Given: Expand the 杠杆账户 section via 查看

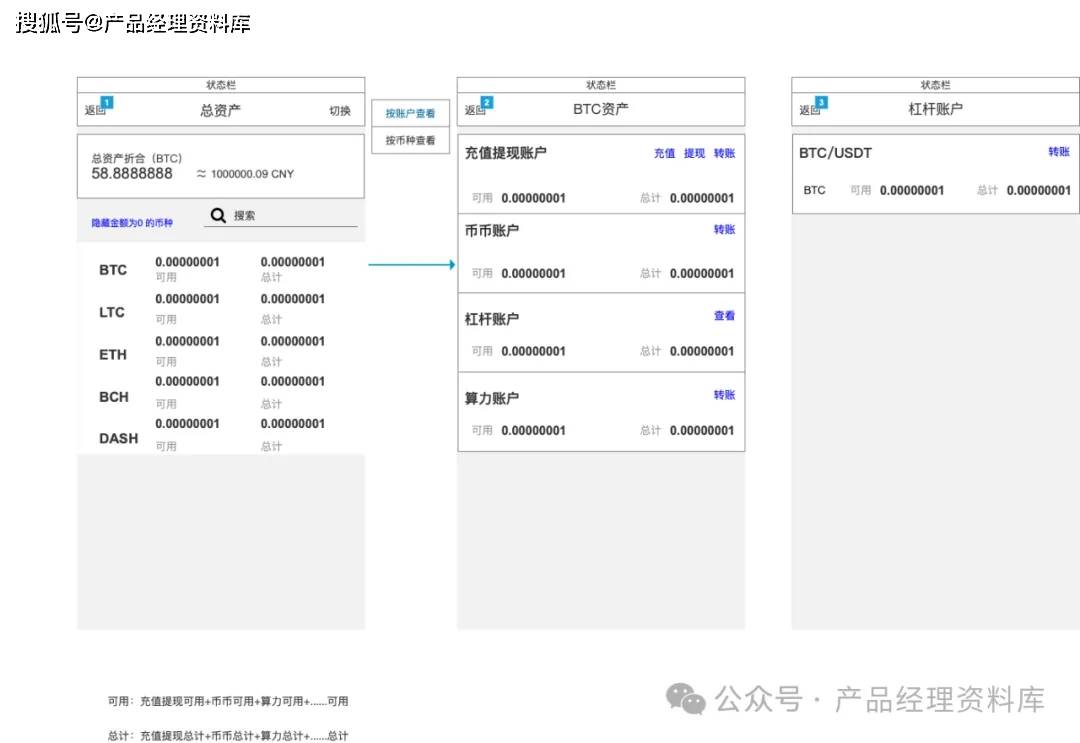Looking at the screenshot, I should pos(724,315).
